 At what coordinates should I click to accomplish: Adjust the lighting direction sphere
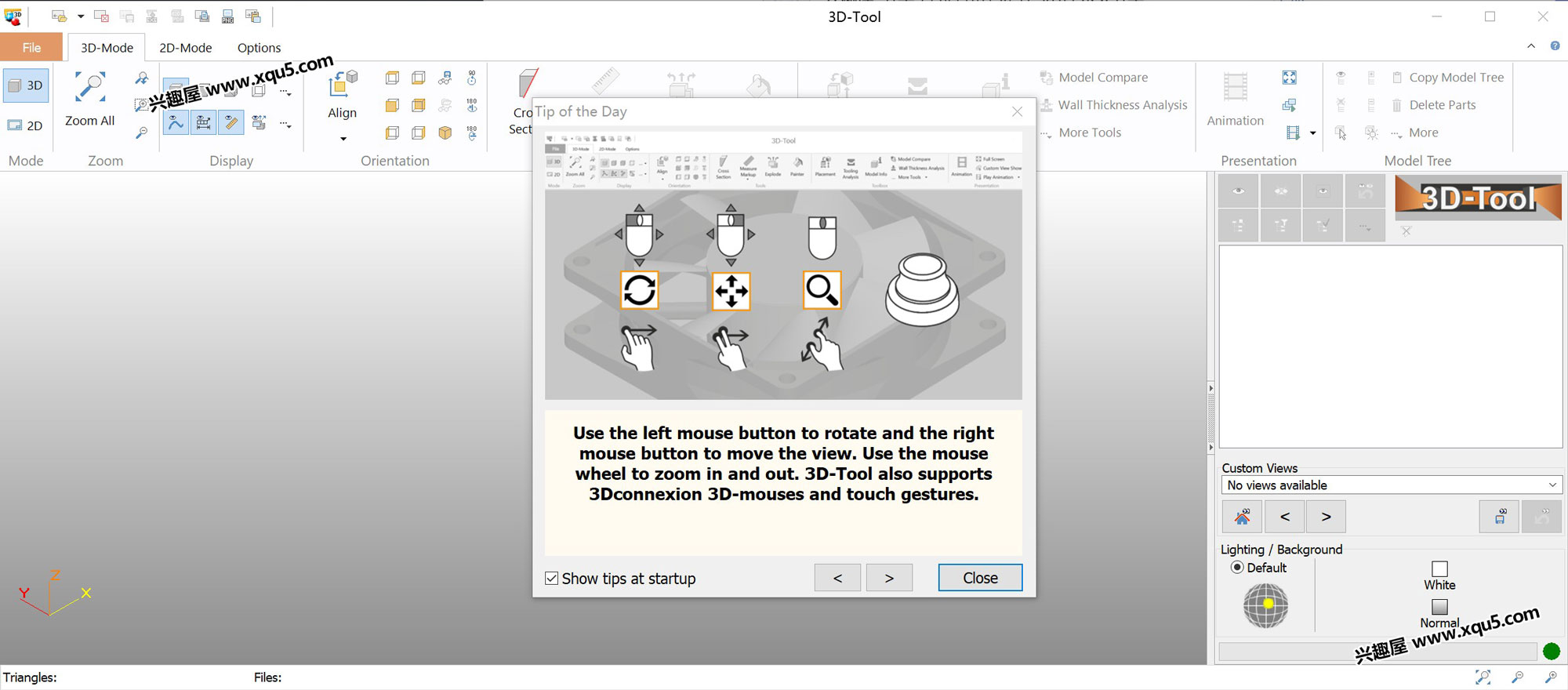(x=1265, y=605)
